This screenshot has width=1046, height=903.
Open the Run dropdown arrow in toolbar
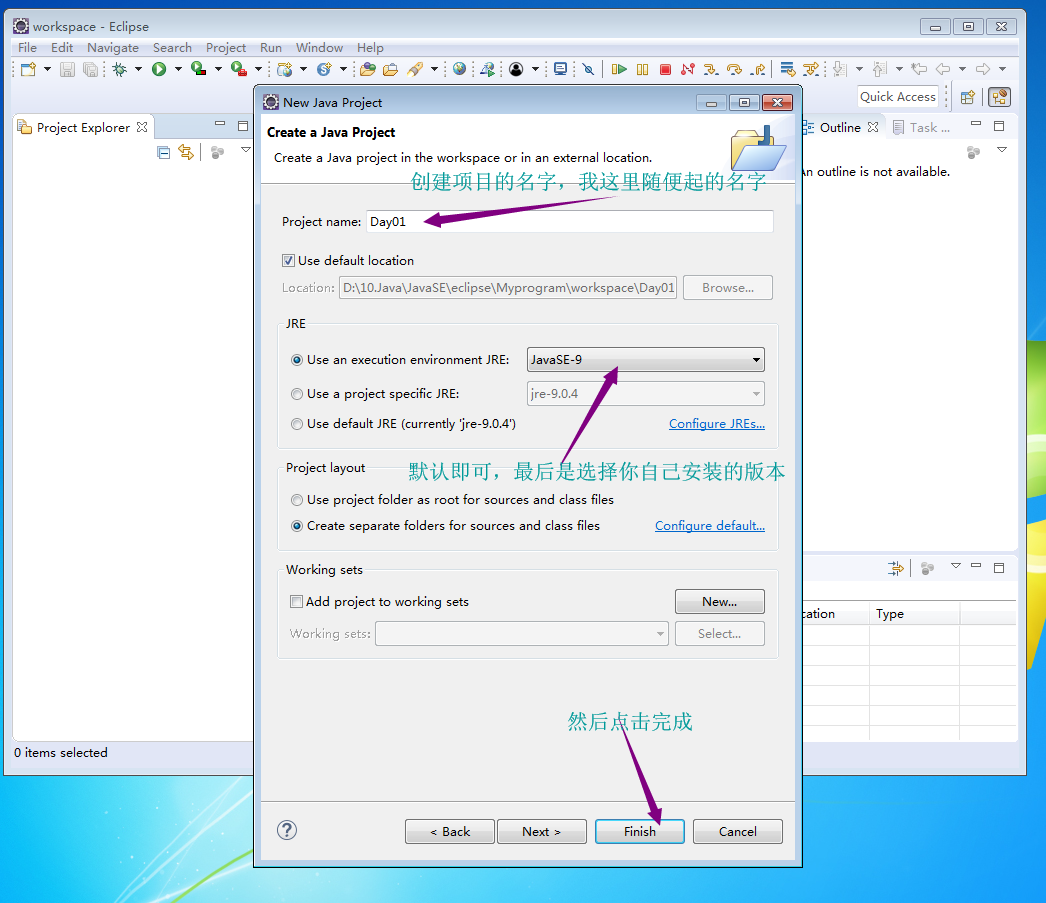click(178, 69)
